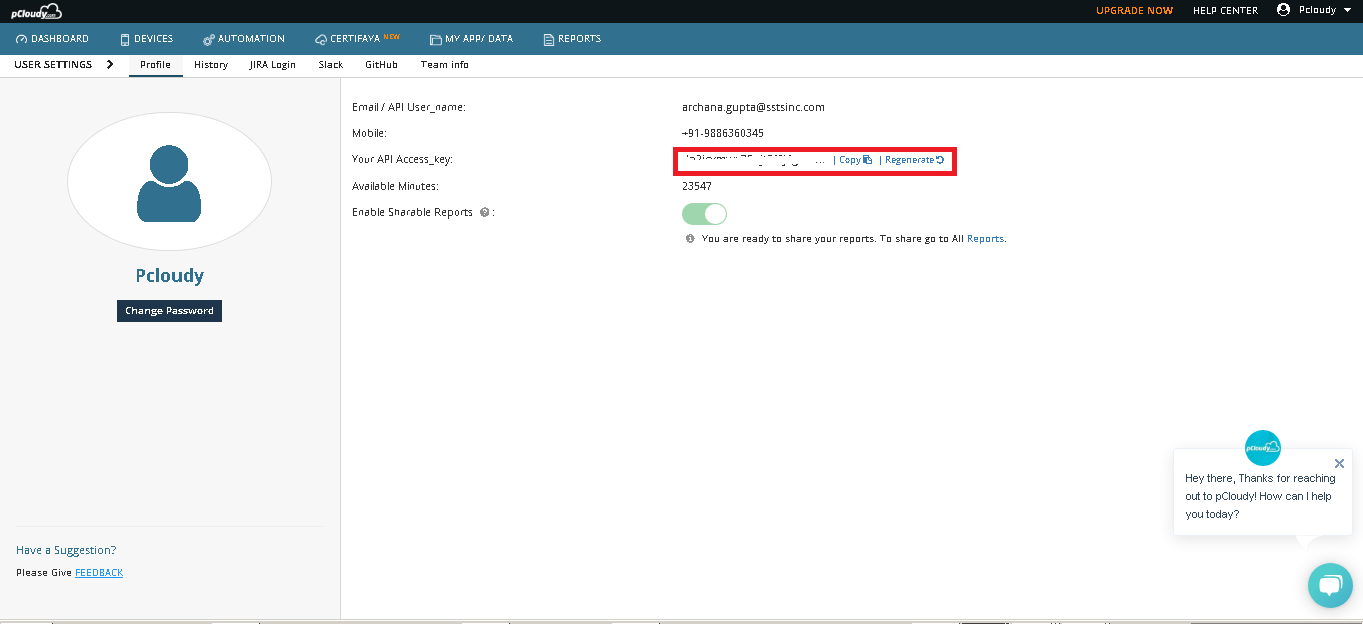1363x624 pixels.
Task: Click the user account avatar icon
Action: [x=1284, y=10]
